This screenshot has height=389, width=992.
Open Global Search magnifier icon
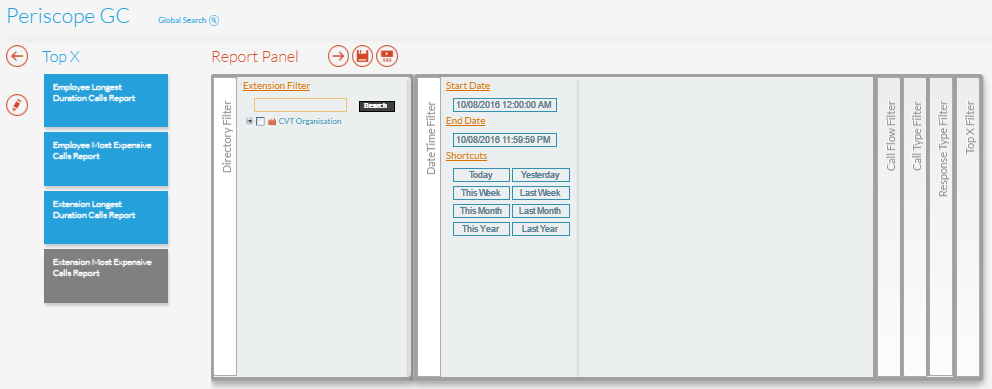[214, 20]
